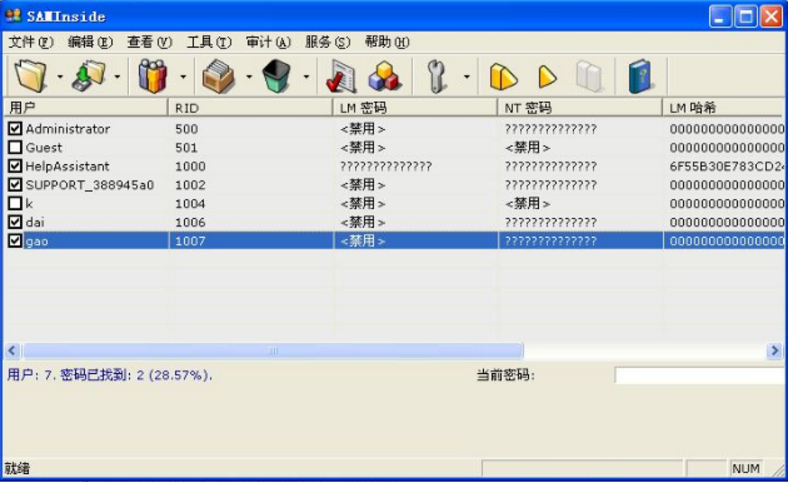Click the SAMInside title bar app icon
The width and height of the screenshot is (789, 482).
(x=13, y=16)
